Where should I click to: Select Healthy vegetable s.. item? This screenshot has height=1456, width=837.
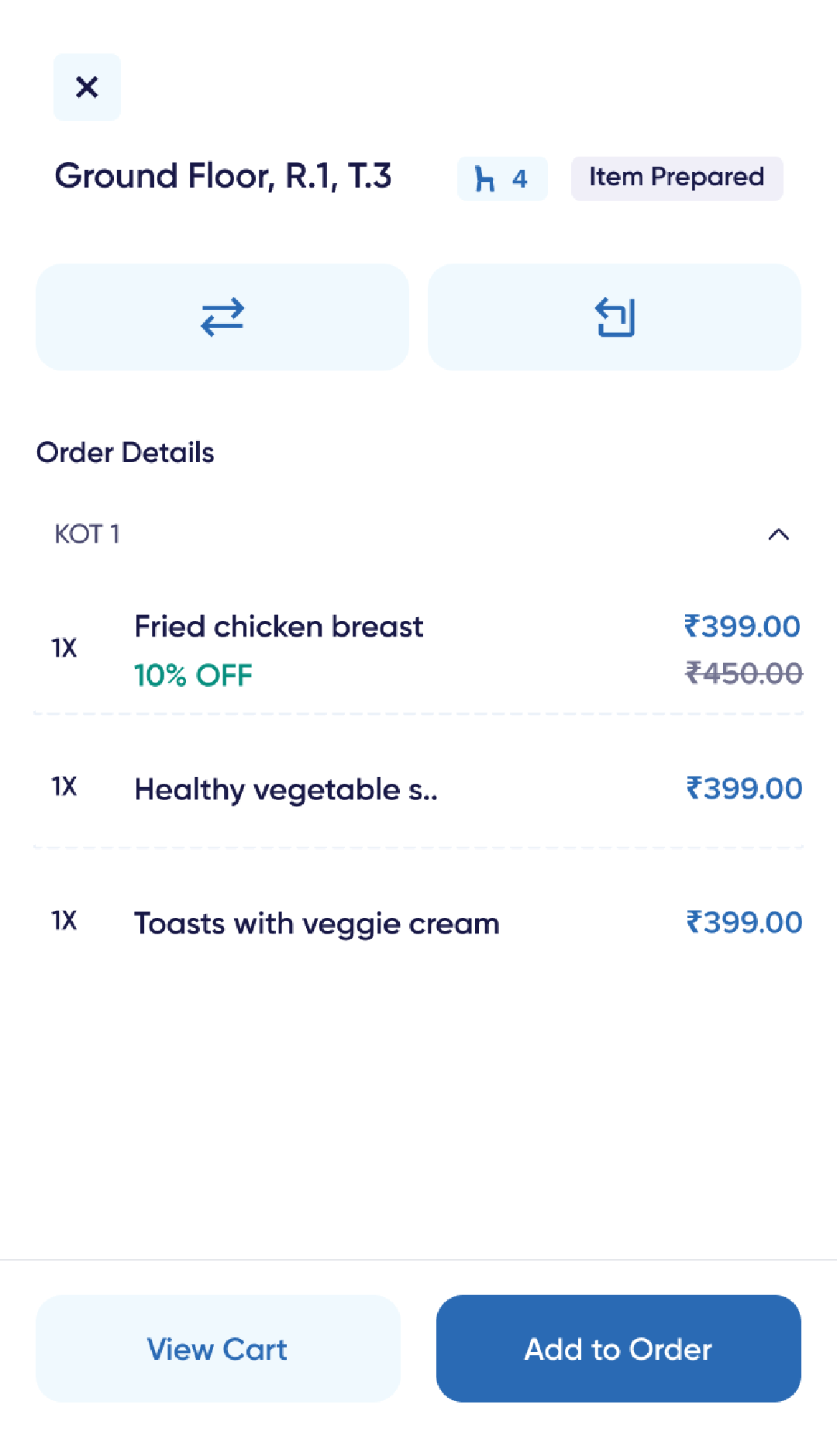[x=286, y=789]
